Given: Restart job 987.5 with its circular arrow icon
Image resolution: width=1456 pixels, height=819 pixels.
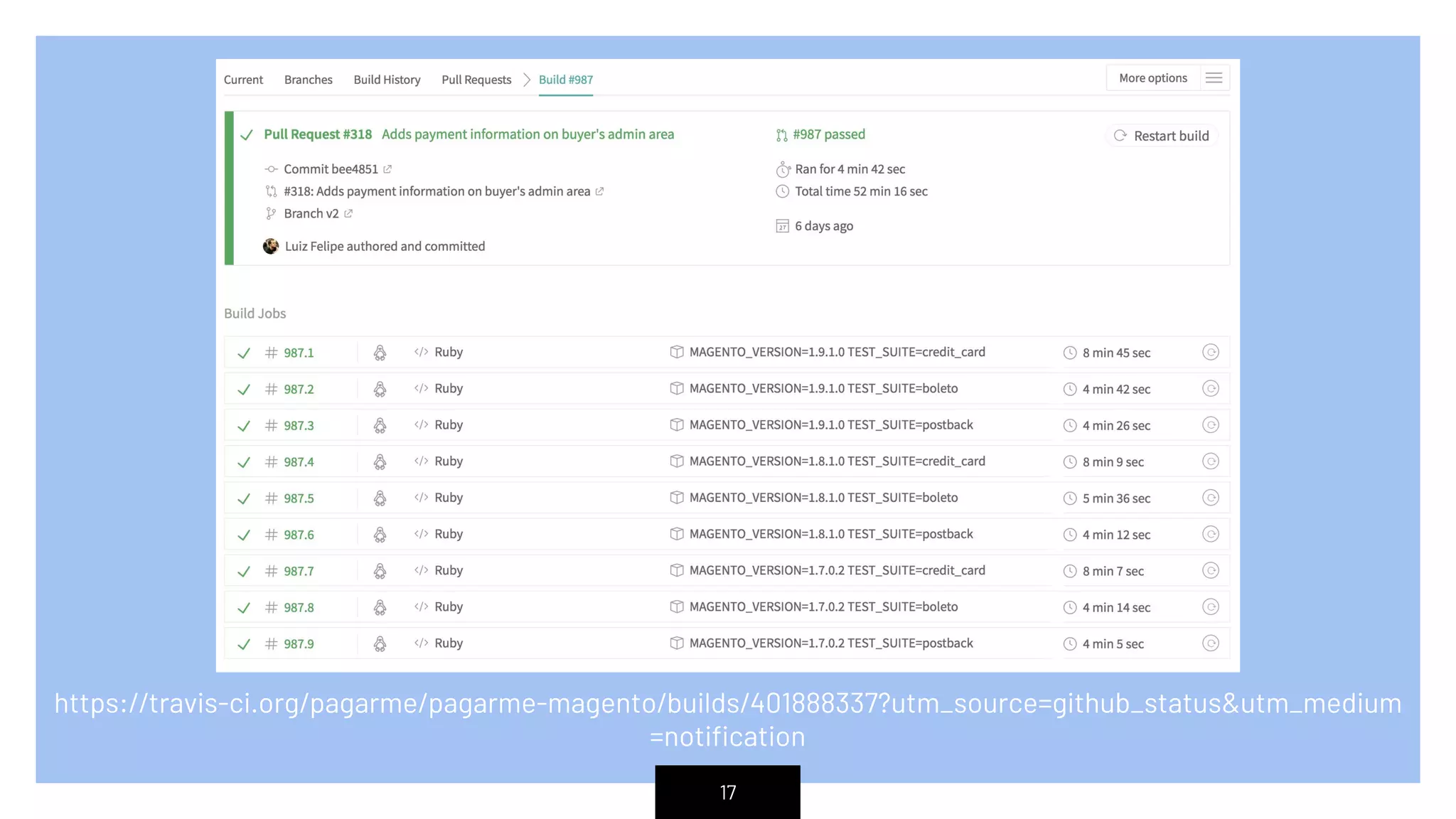Looking at the screenshot, I should [1211, 498].
